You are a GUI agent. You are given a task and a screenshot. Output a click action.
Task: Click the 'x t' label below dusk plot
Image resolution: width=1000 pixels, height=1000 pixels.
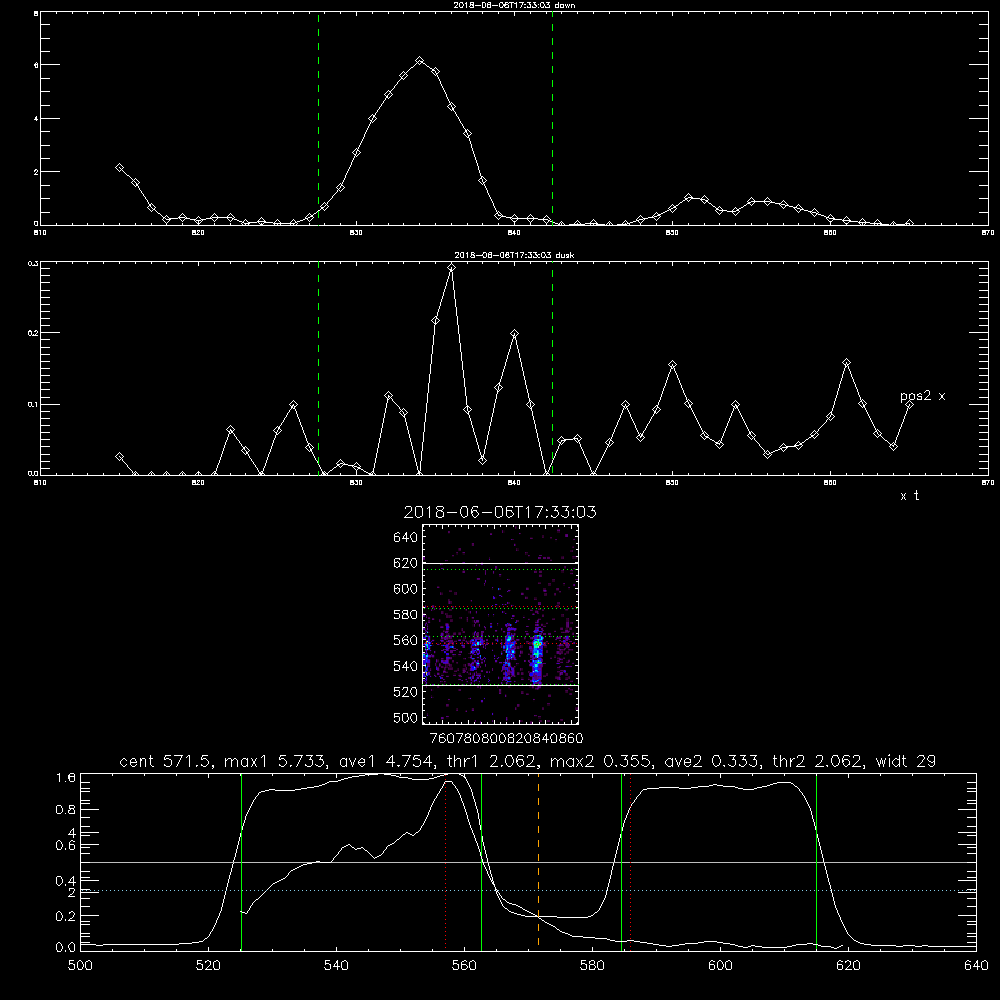click(x=909, y=496)
